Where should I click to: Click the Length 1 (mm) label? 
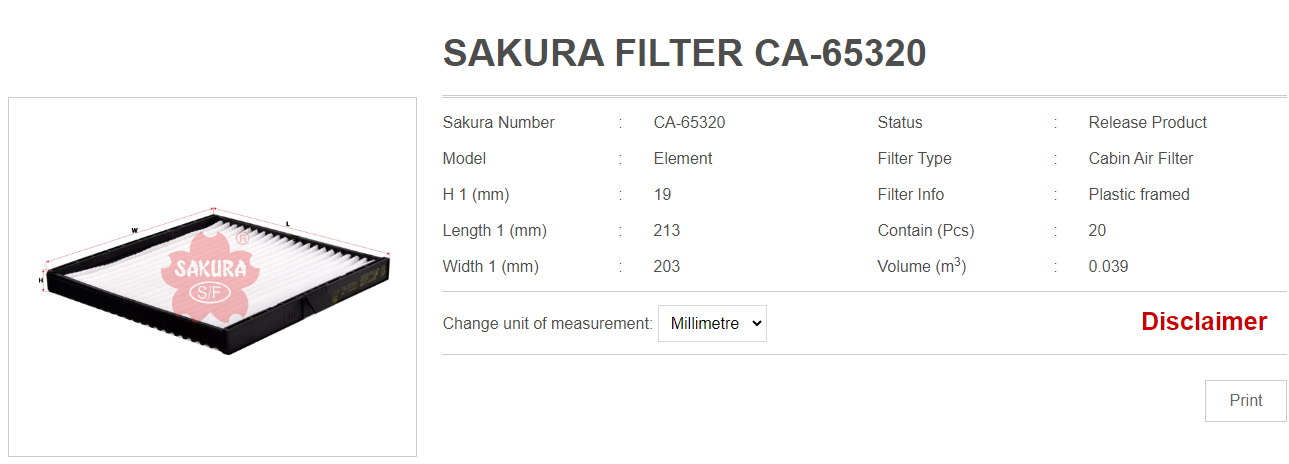click(494, 231)
